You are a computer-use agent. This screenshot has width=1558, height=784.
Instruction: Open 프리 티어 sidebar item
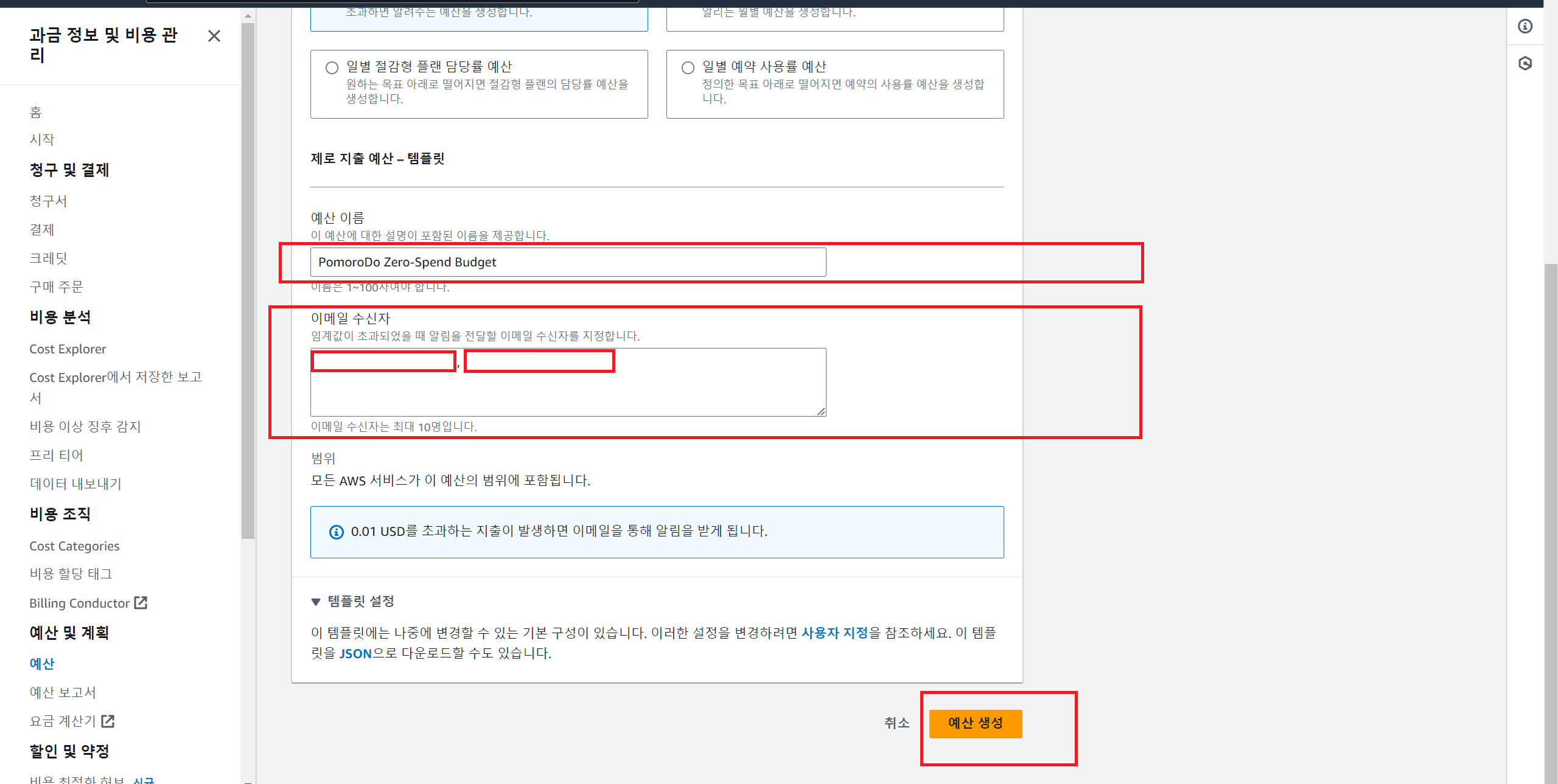[56, 455]
